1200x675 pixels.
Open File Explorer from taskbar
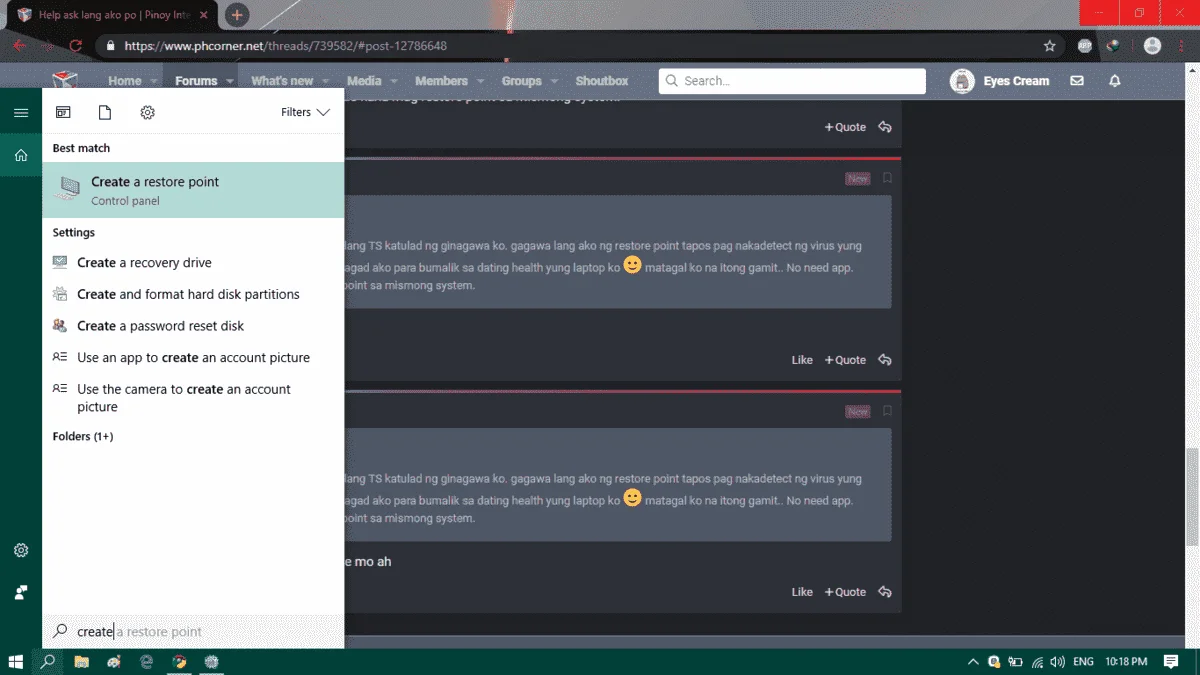click(82, 661)
